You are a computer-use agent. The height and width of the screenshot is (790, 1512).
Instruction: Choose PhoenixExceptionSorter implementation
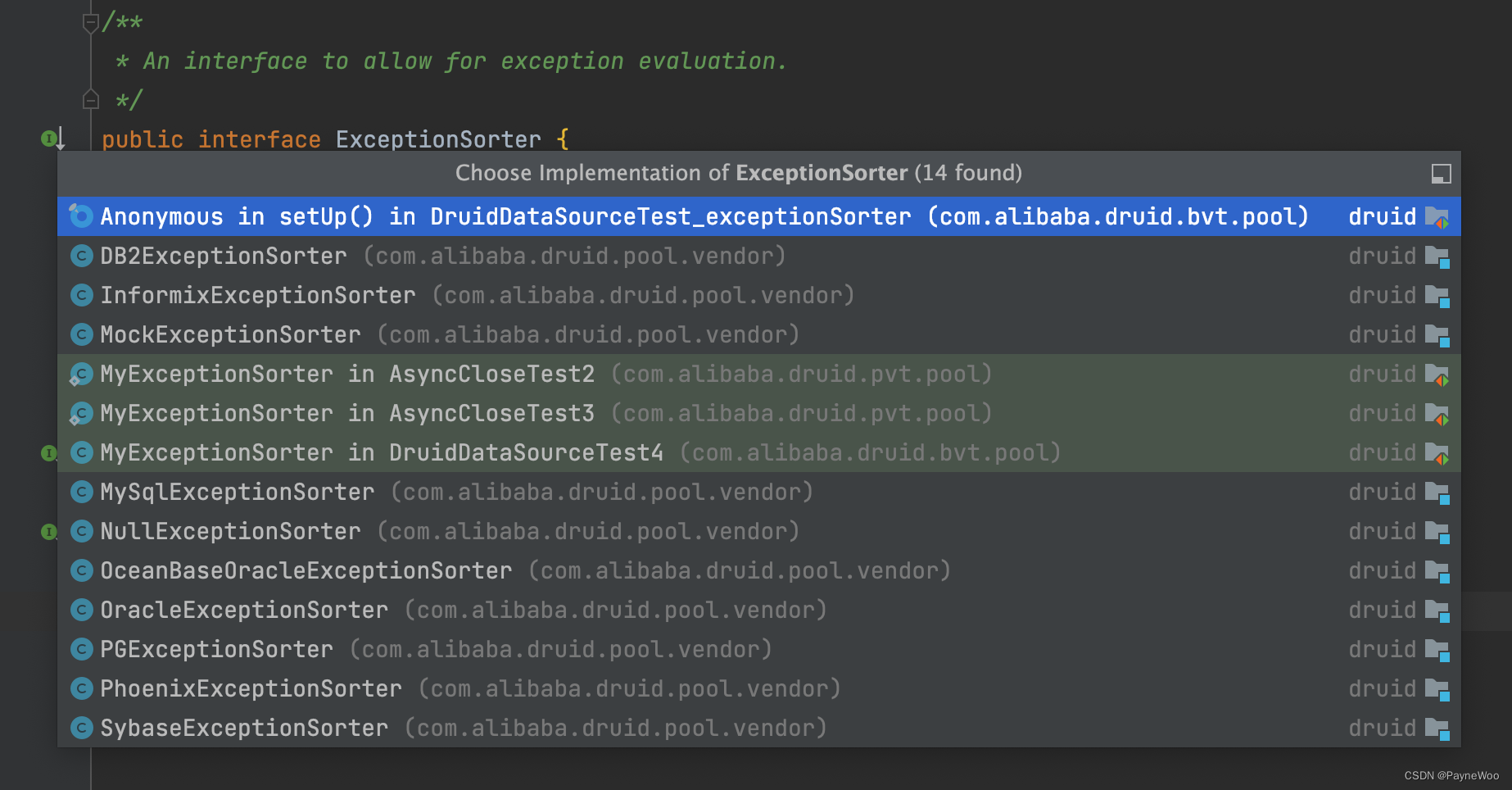pyautogui.click(x=758, y=688)
